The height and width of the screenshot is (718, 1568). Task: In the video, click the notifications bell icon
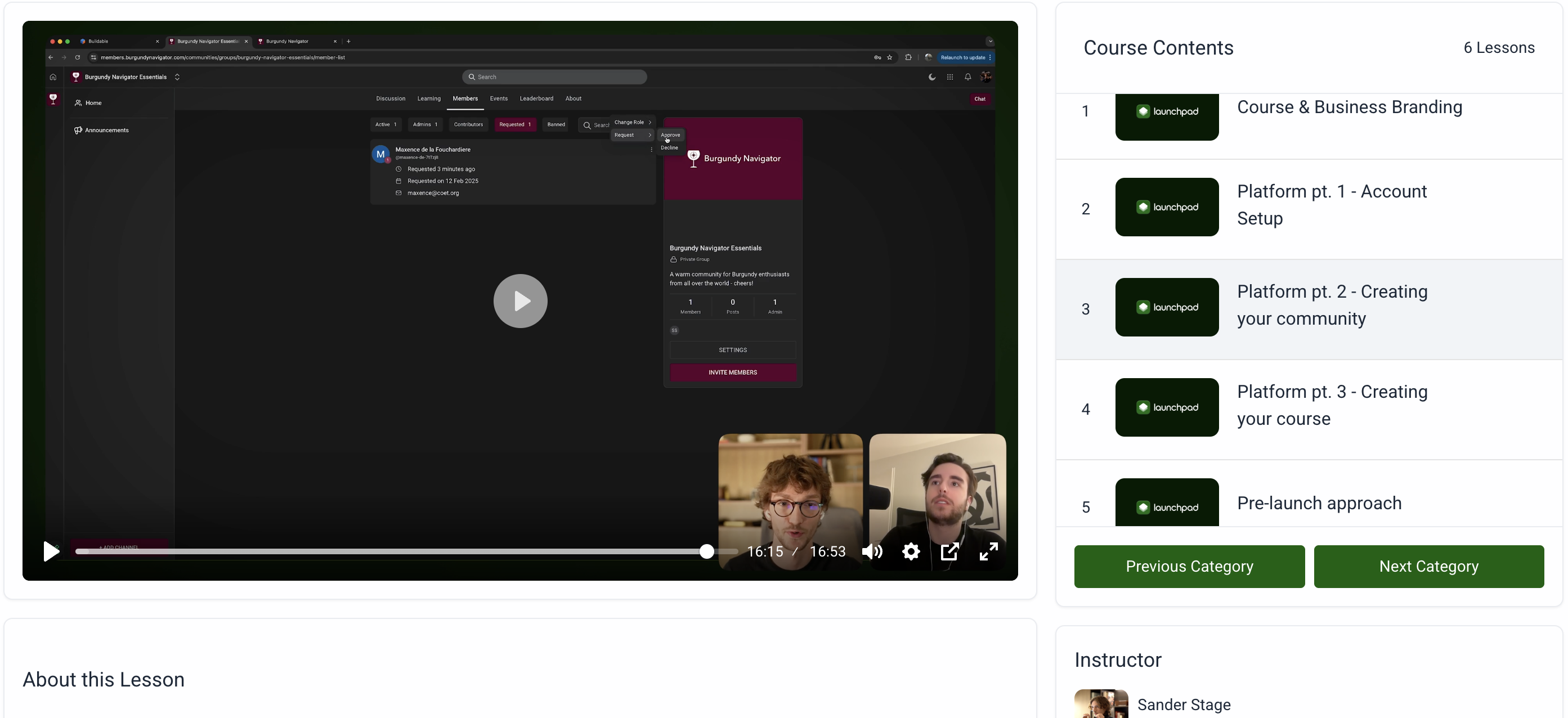(968, 77)
